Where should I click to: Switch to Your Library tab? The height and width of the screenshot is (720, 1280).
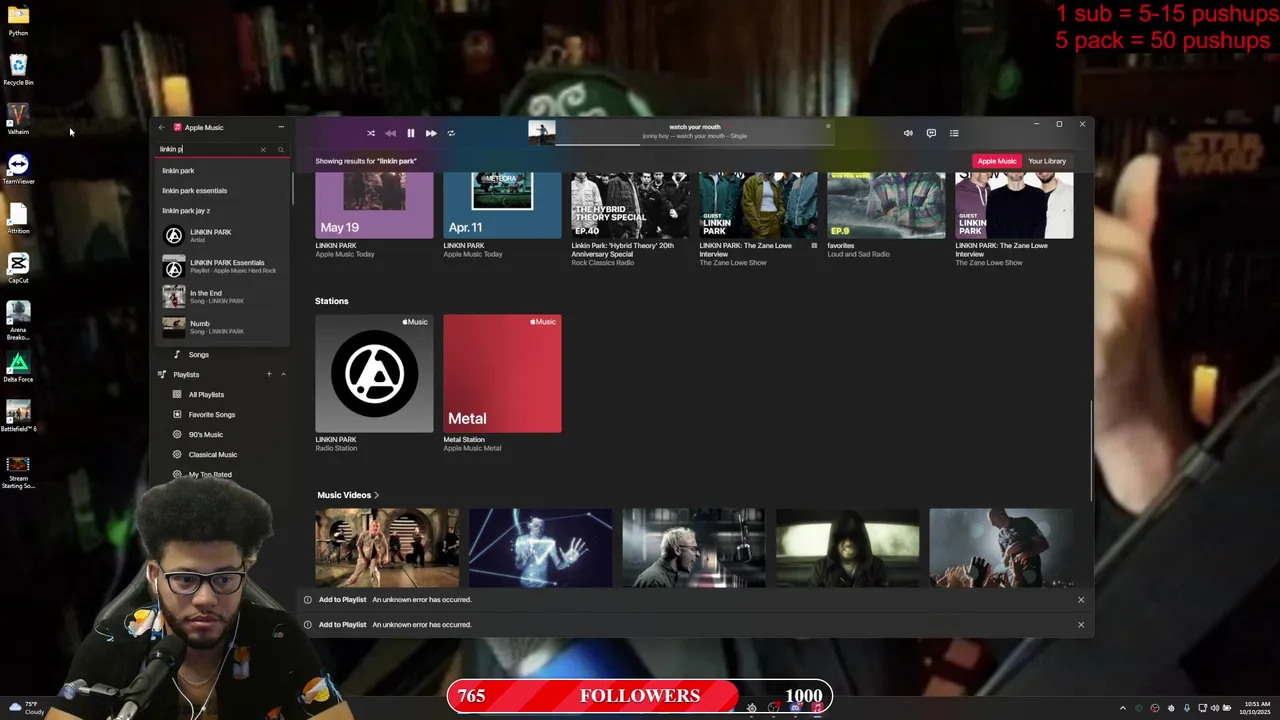click(x=1047, y=161)
